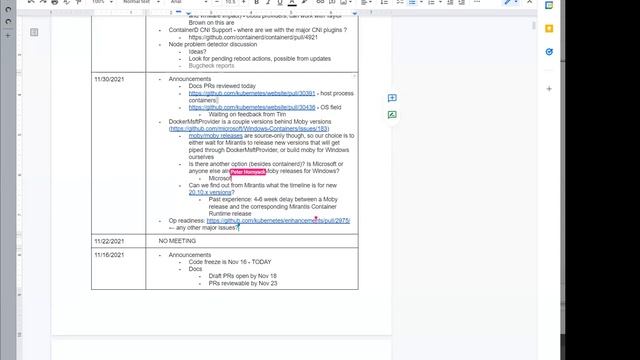
Task: Open the bulleted list style arrow
Action: [x=421, y=2]
